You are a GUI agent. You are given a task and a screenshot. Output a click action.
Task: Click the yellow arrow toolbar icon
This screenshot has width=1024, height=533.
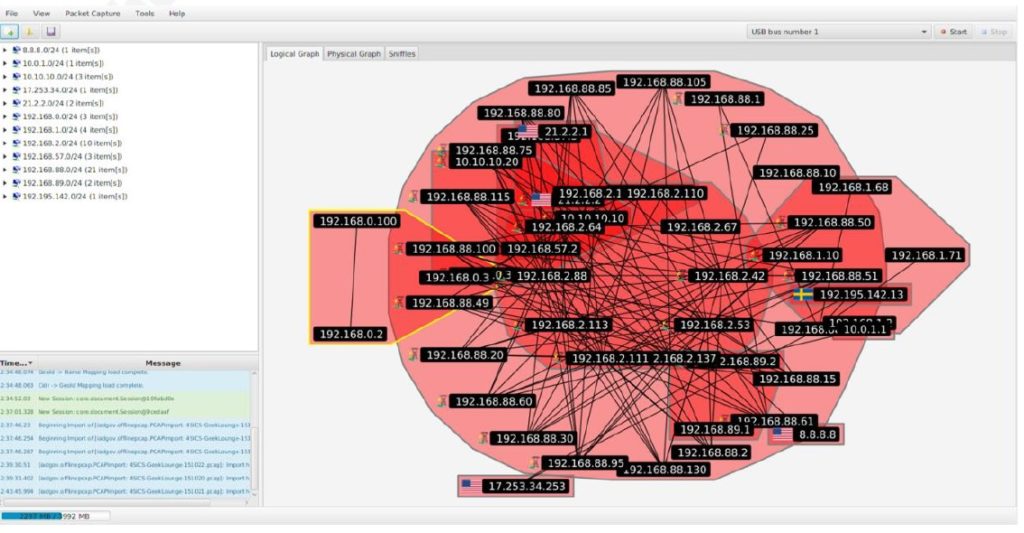[29, 31]
